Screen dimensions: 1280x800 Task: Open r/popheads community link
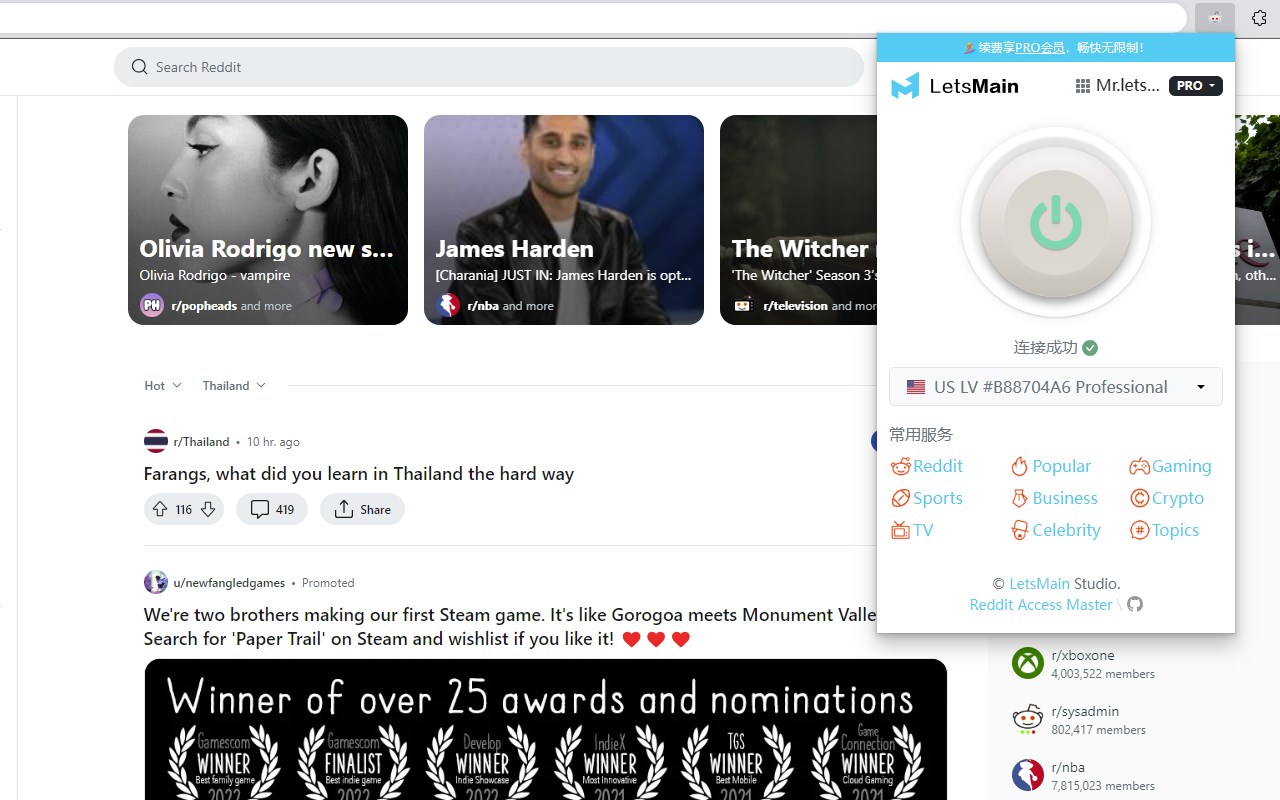point(204,306)
